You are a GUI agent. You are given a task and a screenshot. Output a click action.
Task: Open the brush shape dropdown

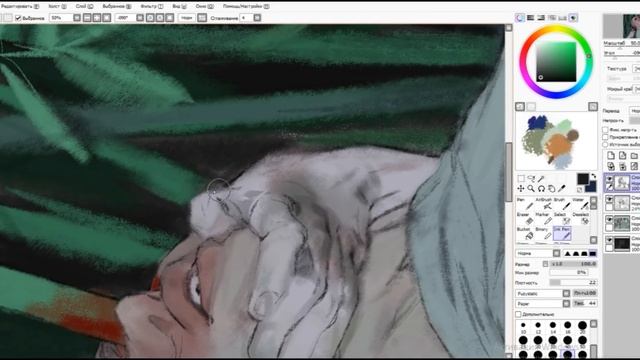(x=542, y=293)
